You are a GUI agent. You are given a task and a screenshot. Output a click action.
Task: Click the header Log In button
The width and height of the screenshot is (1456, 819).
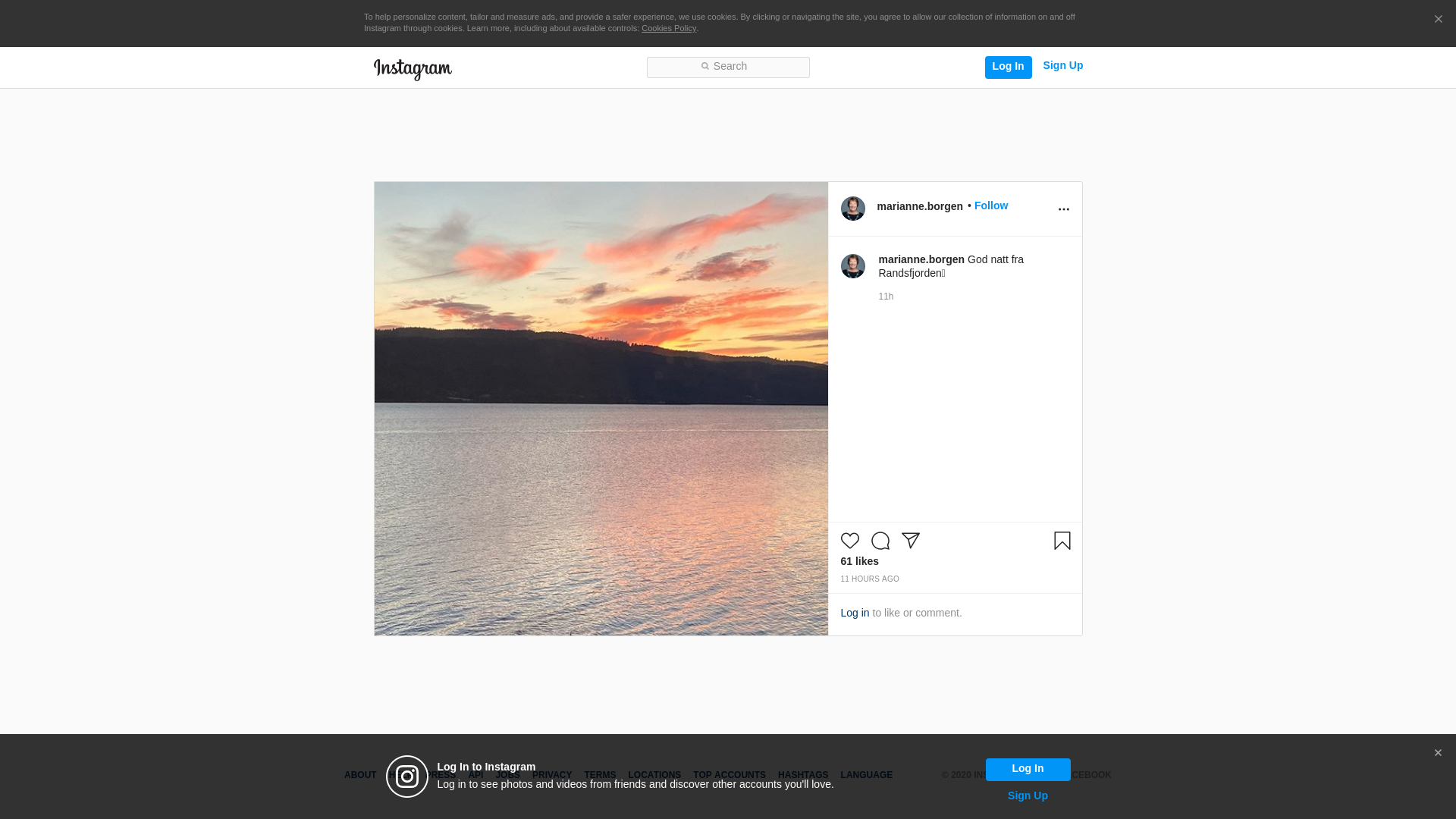(1008, 67)
